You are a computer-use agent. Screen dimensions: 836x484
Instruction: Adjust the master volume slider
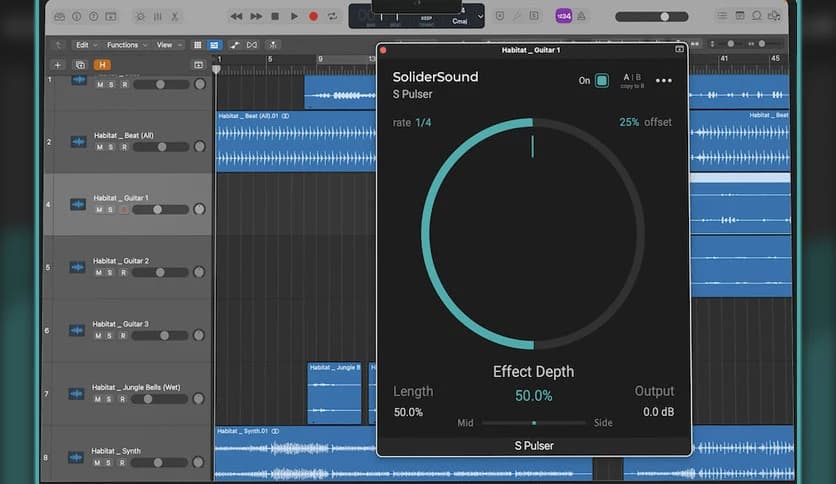pos(652,17)
